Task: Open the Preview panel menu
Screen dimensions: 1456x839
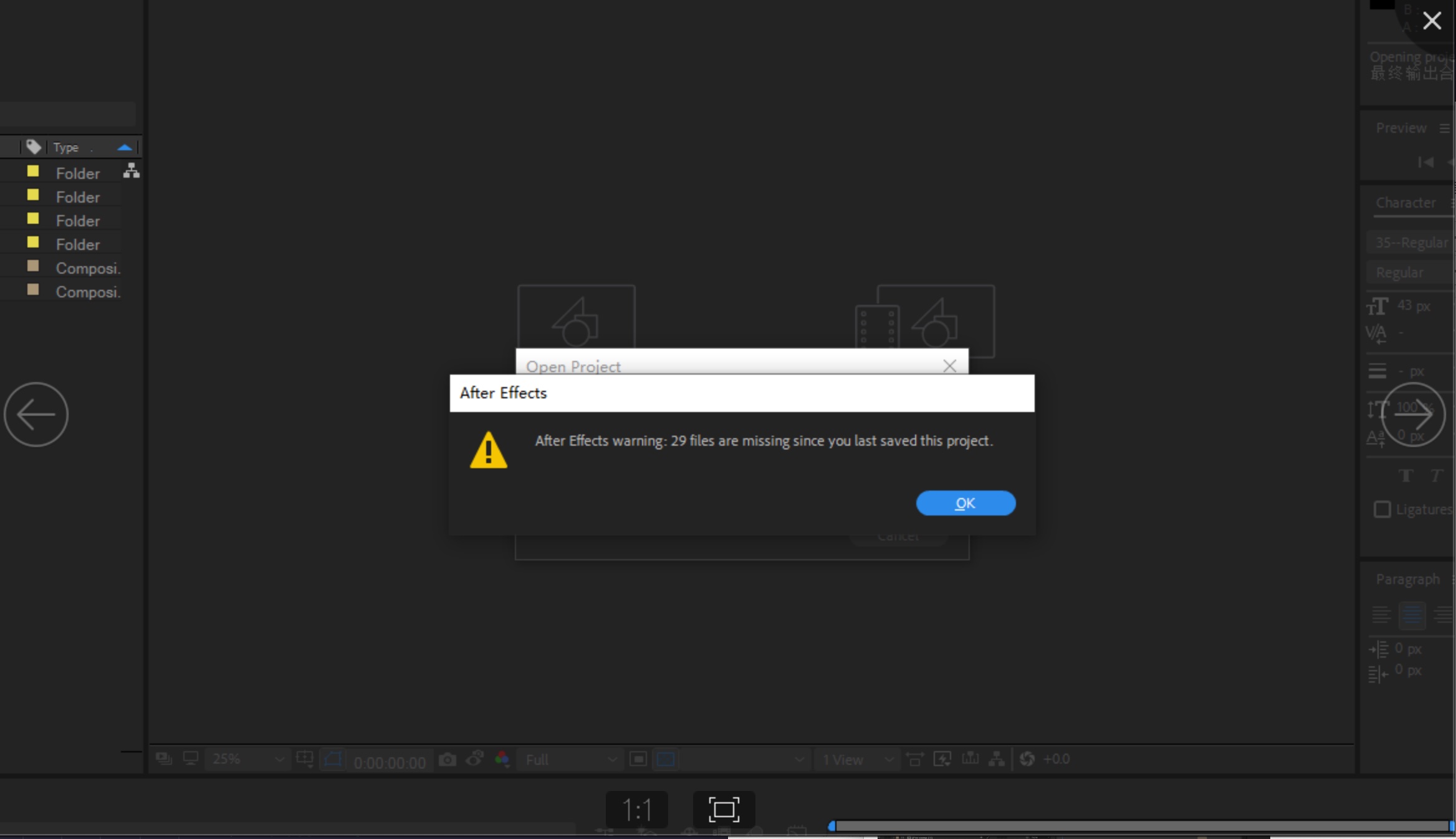Action: [1445, 128]
